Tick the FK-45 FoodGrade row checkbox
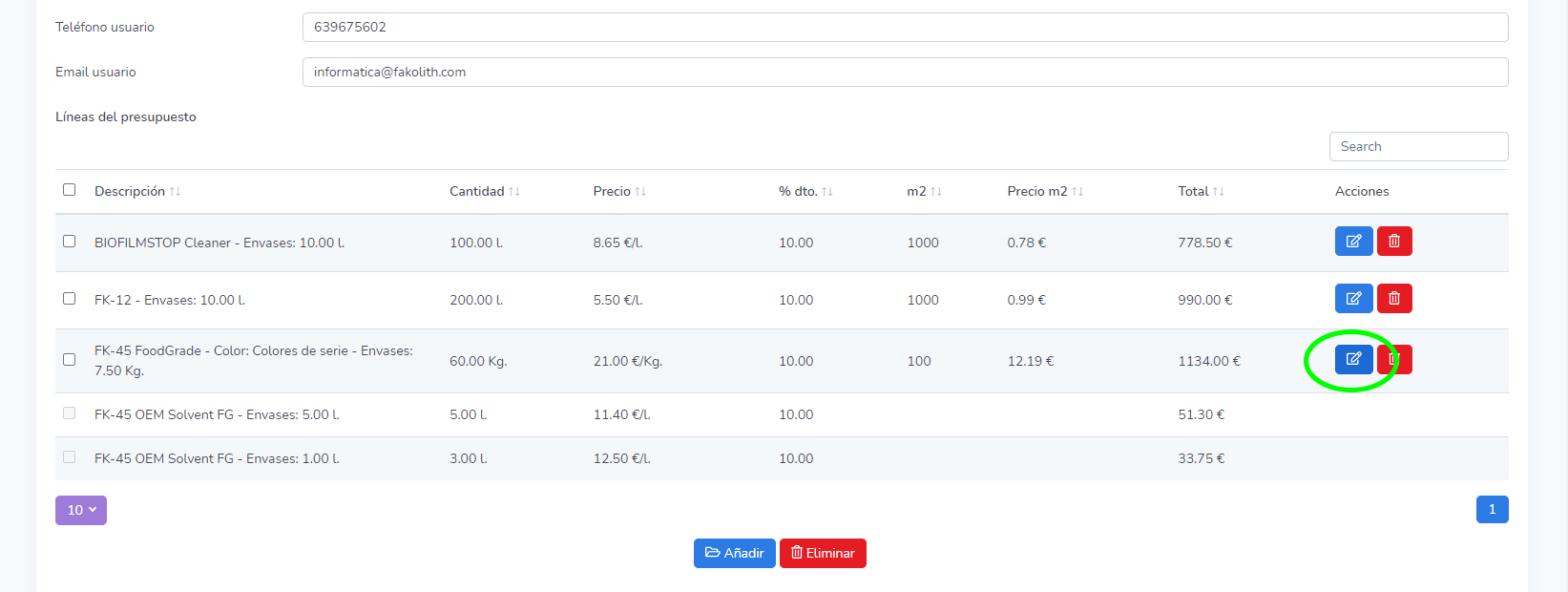Screen dimensions: 1568x592 coord(69,360)
